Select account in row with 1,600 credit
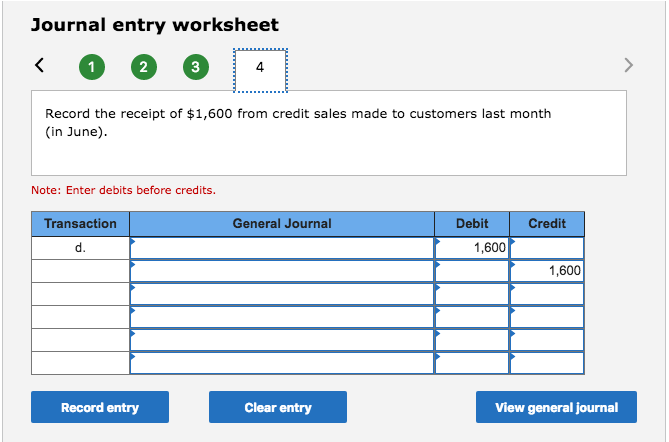Screen dimensions: 669x442 click(x=282, y=271)
